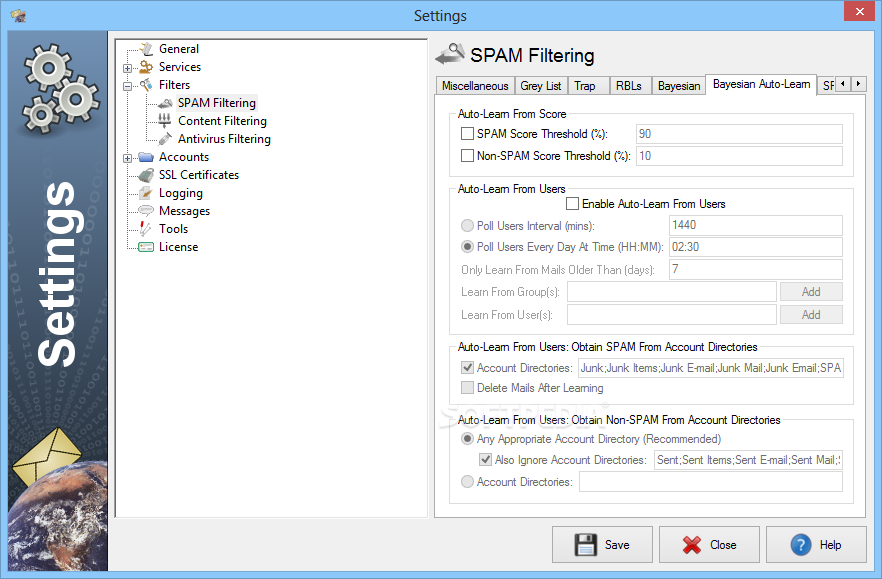Select Poll Users Every Day At Time

467,246
